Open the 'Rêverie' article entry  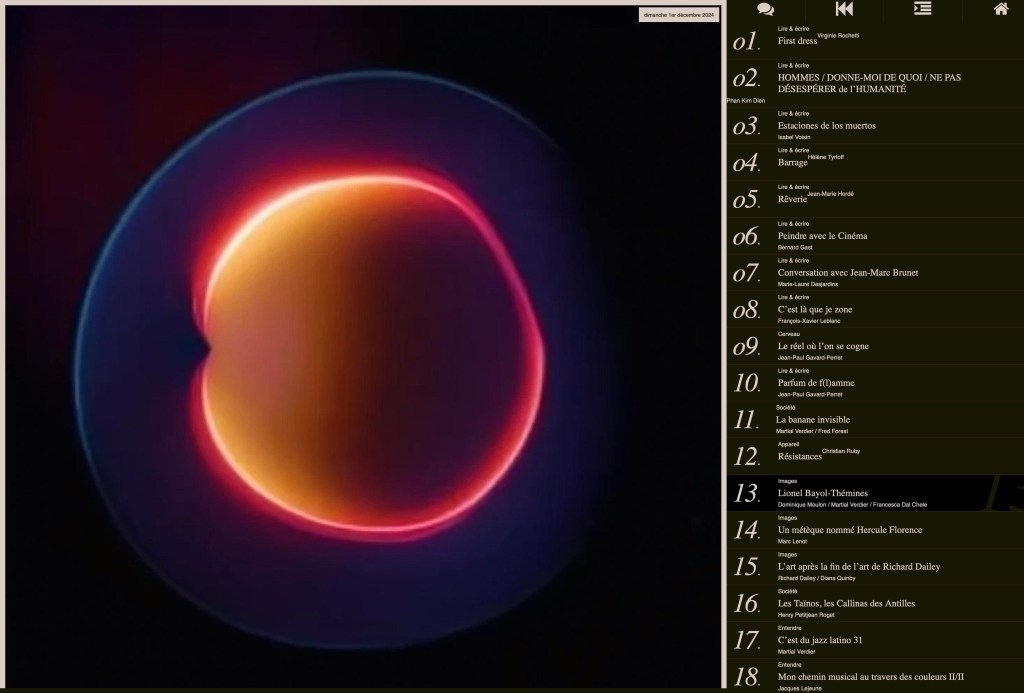[792, 199]
